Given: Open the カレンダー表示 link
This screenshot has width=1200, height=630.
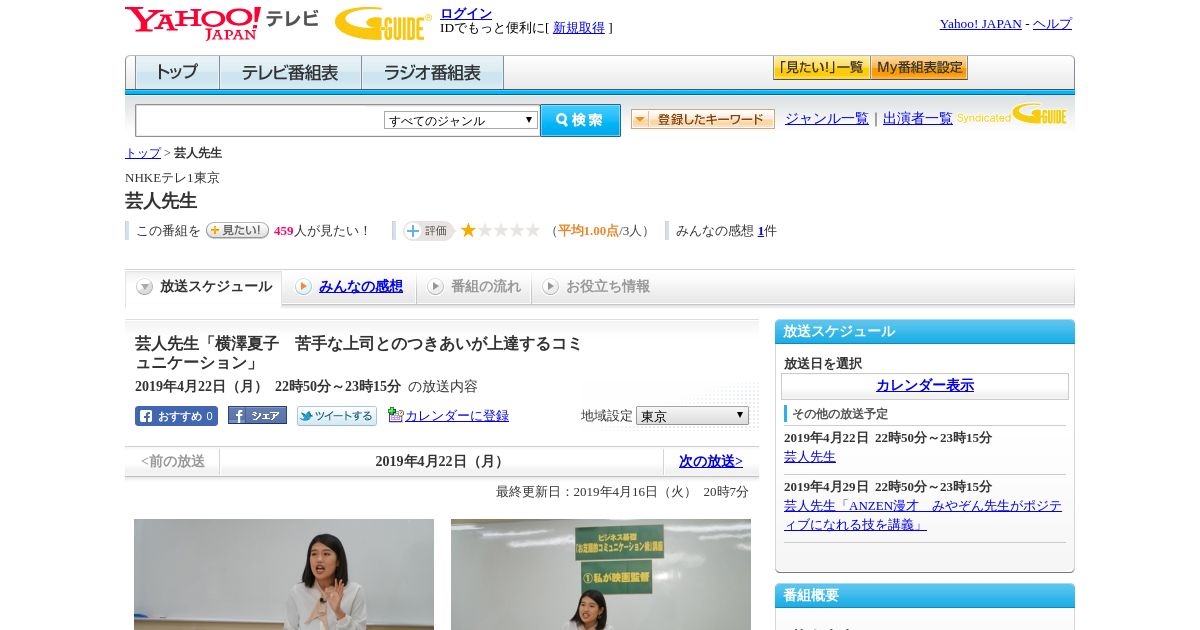Looking at the screenshot, I should click(925, 386).
